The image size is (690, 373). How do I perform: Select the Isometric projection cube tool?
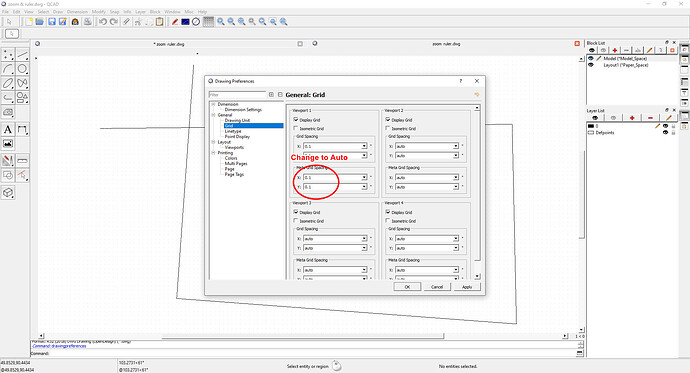[x=8, y=193]
